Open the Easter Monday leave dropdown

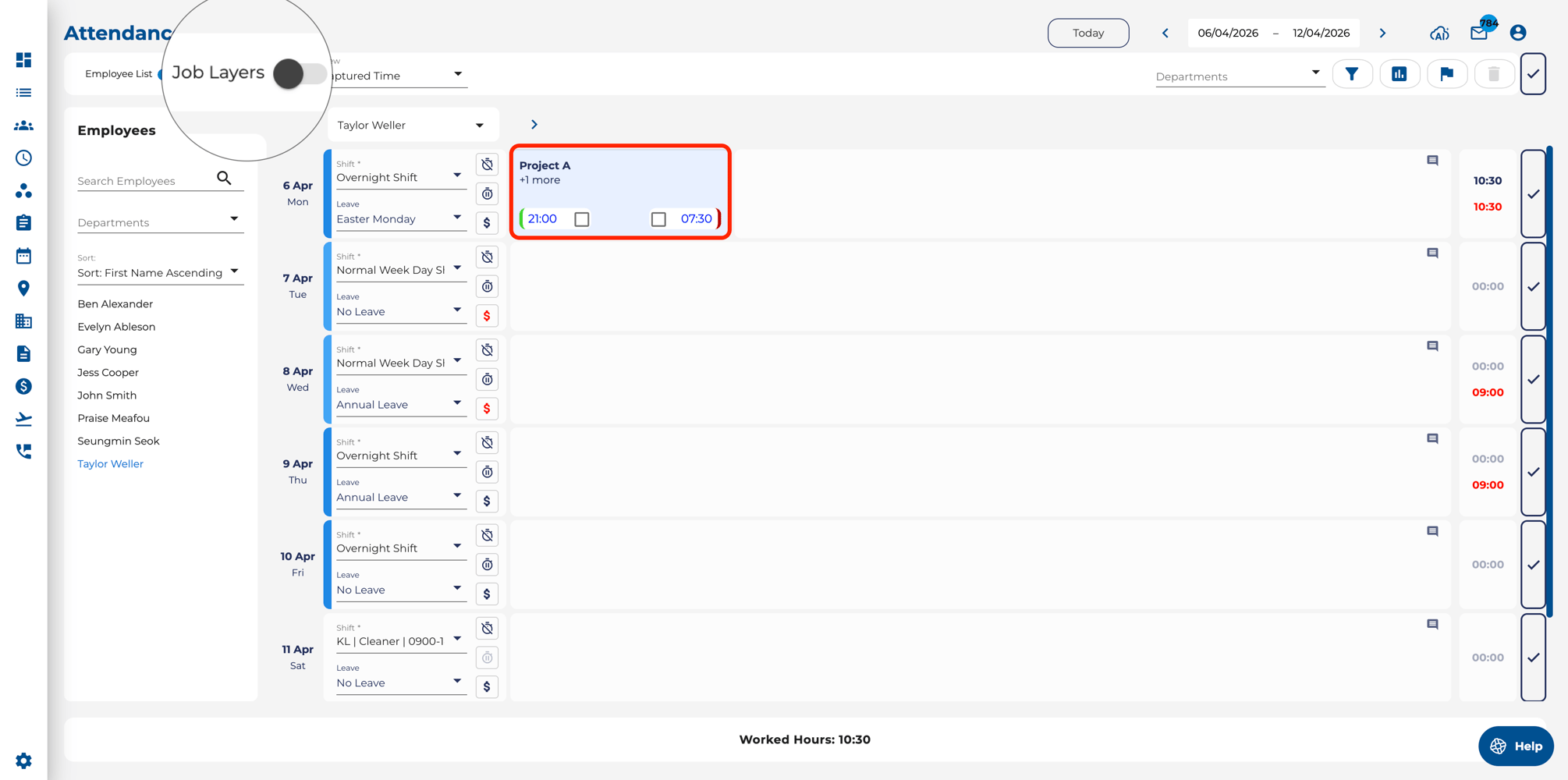pos(400,219)
